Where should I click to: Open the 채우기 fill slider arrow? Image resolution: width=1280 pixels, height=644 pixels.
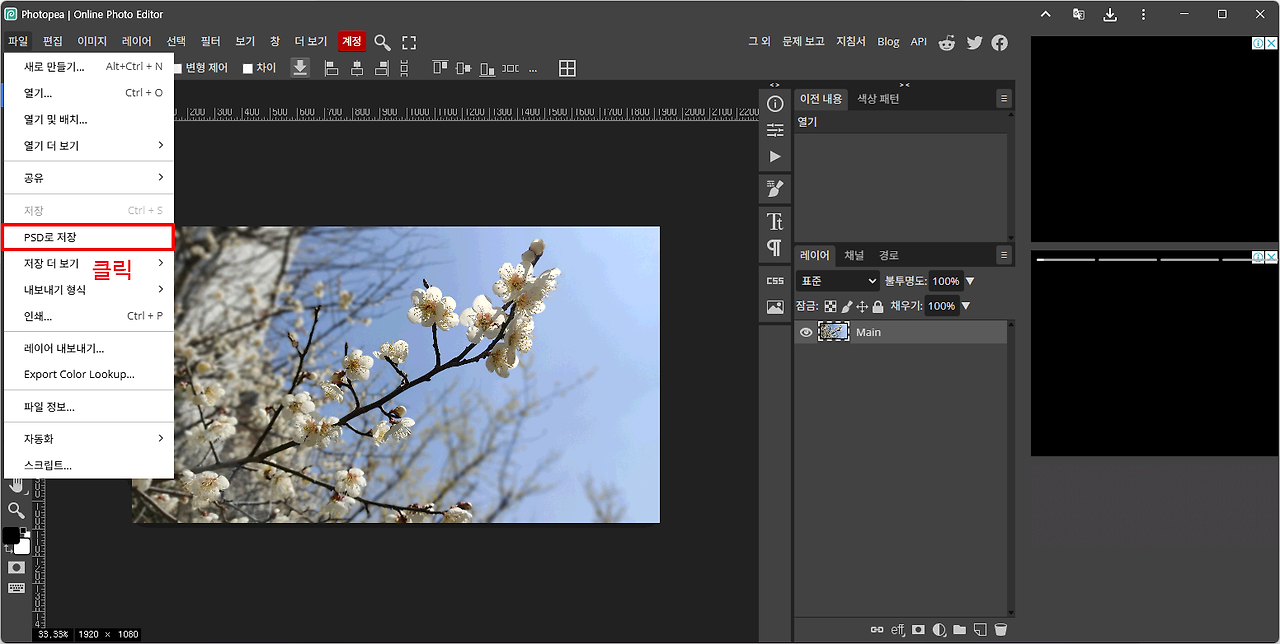[965, 306]
